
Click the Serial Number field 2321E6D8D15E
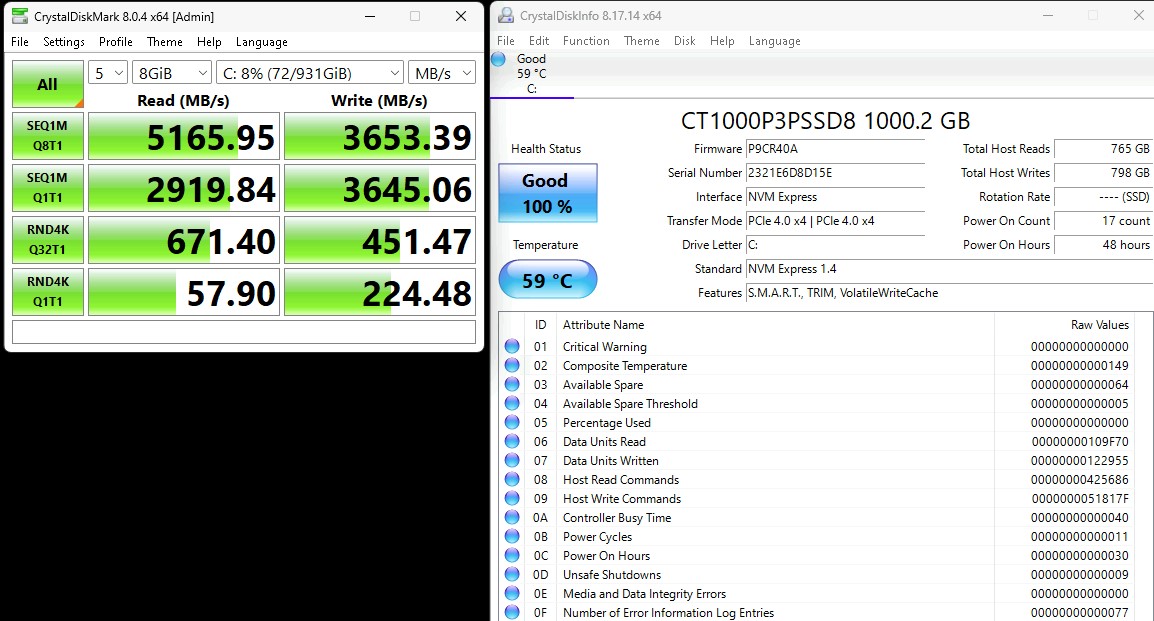point(835,173)
